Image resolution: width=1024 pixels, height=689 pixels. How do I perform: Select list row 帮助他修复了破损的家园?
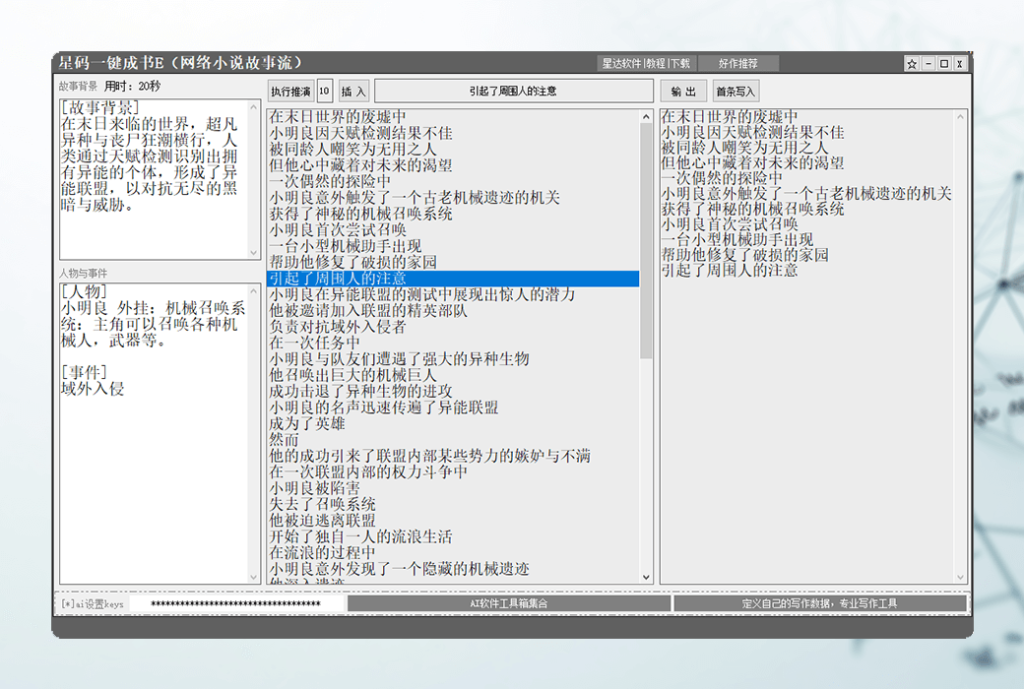(453, 263)
